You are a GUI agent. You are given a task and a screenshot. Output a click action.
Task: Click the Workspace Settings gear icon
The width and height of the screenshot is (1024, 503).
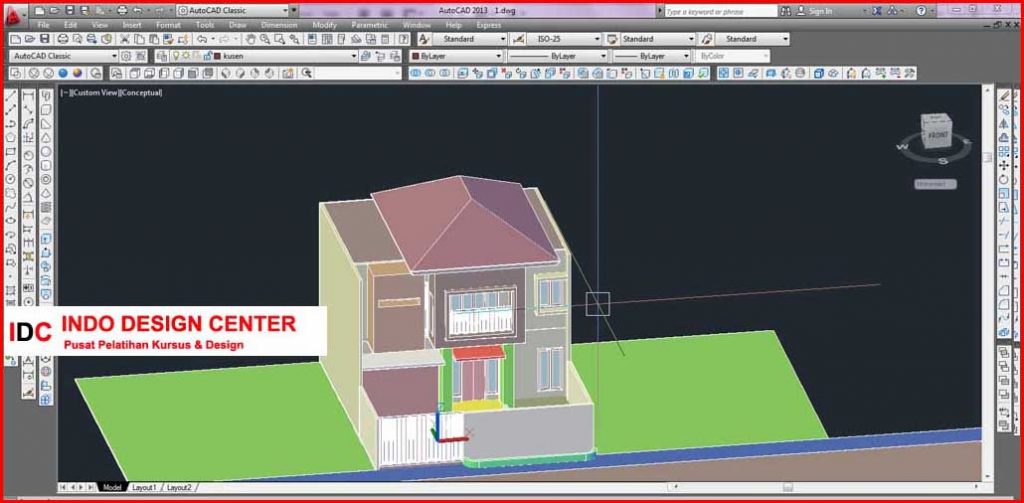[x=126, y=56]
